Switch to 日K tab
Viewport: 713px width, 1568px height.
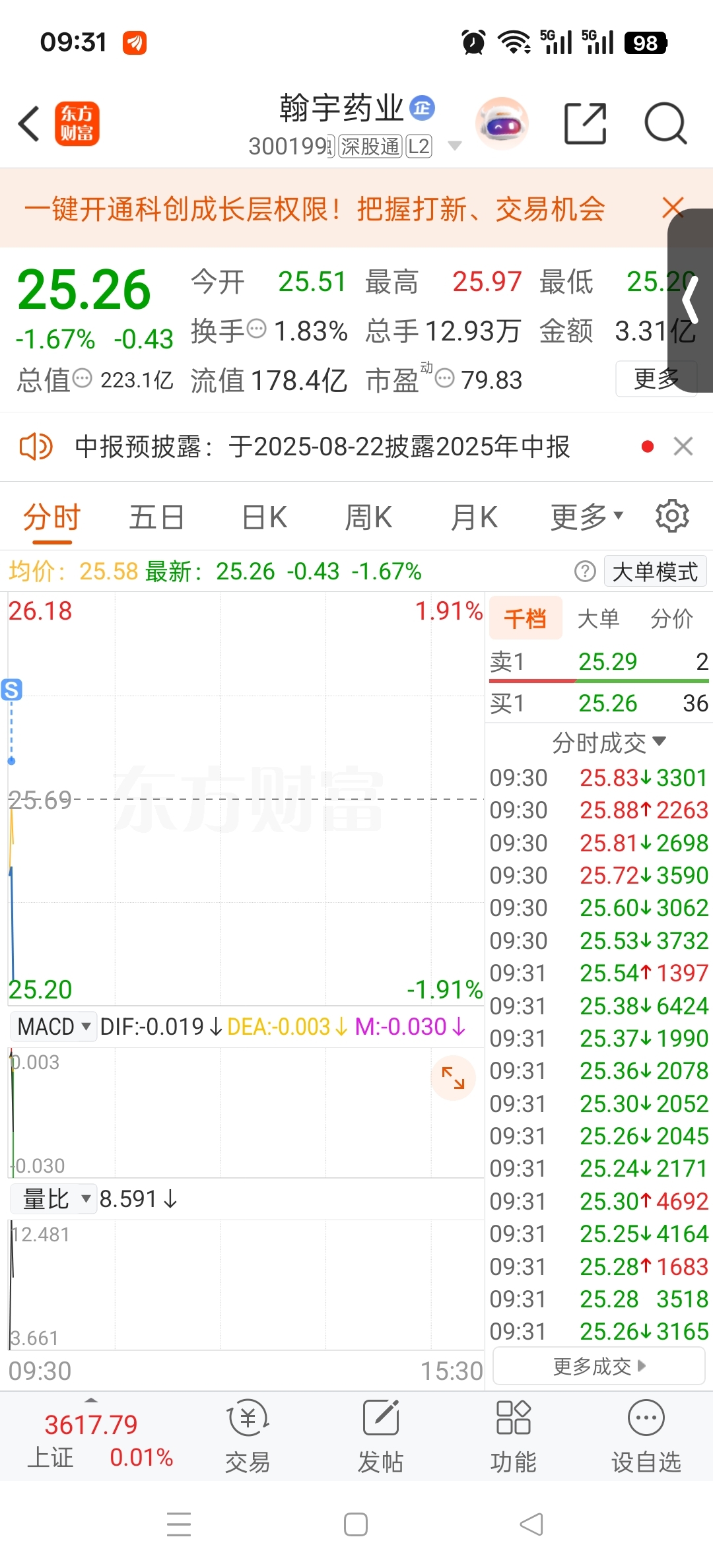(x=264, y=517)
